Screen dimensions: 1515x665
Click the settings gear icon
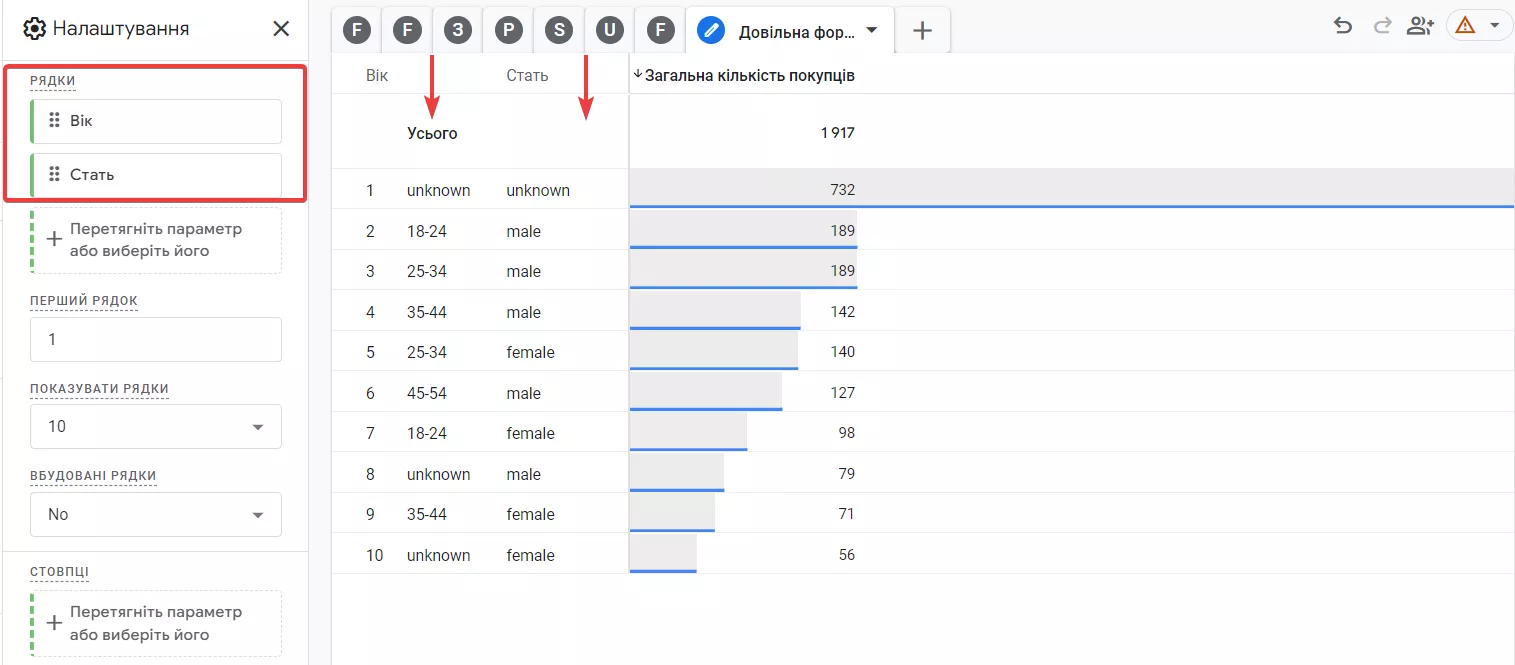tap(35, 29)
